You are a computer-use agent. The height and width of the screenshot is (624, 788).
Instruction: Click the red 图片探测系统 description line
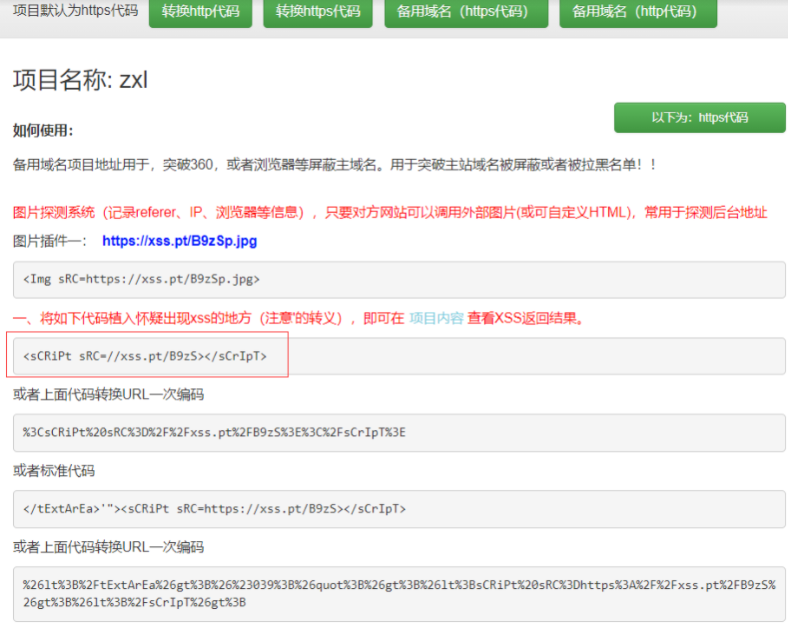click(390, 213)
